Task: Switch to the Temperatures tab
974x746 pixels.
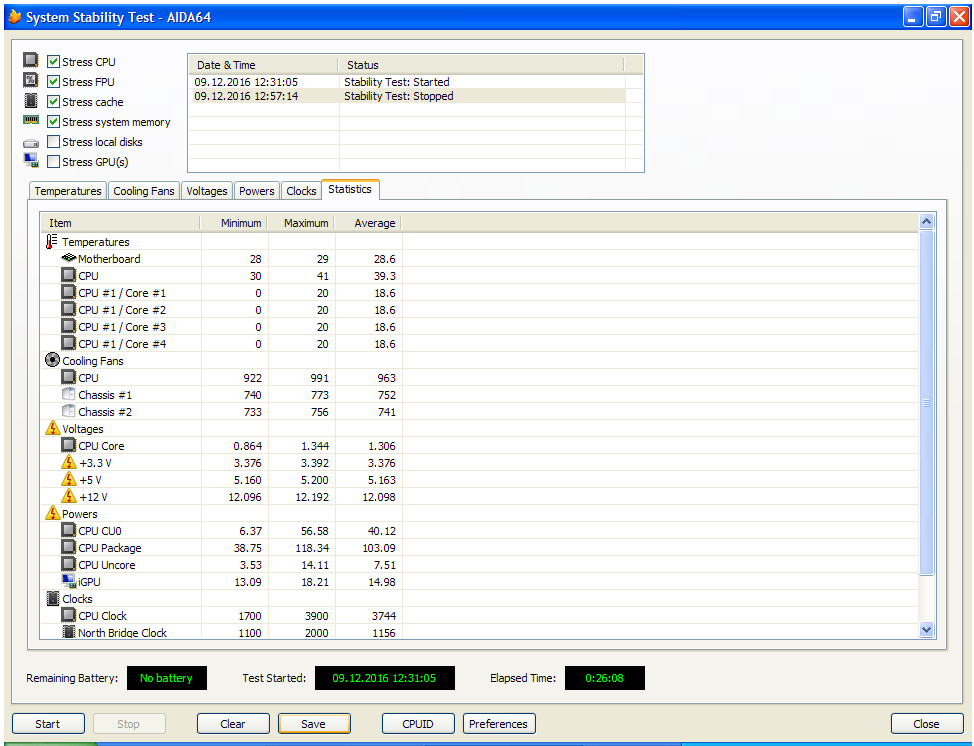Action: [68, 191]
